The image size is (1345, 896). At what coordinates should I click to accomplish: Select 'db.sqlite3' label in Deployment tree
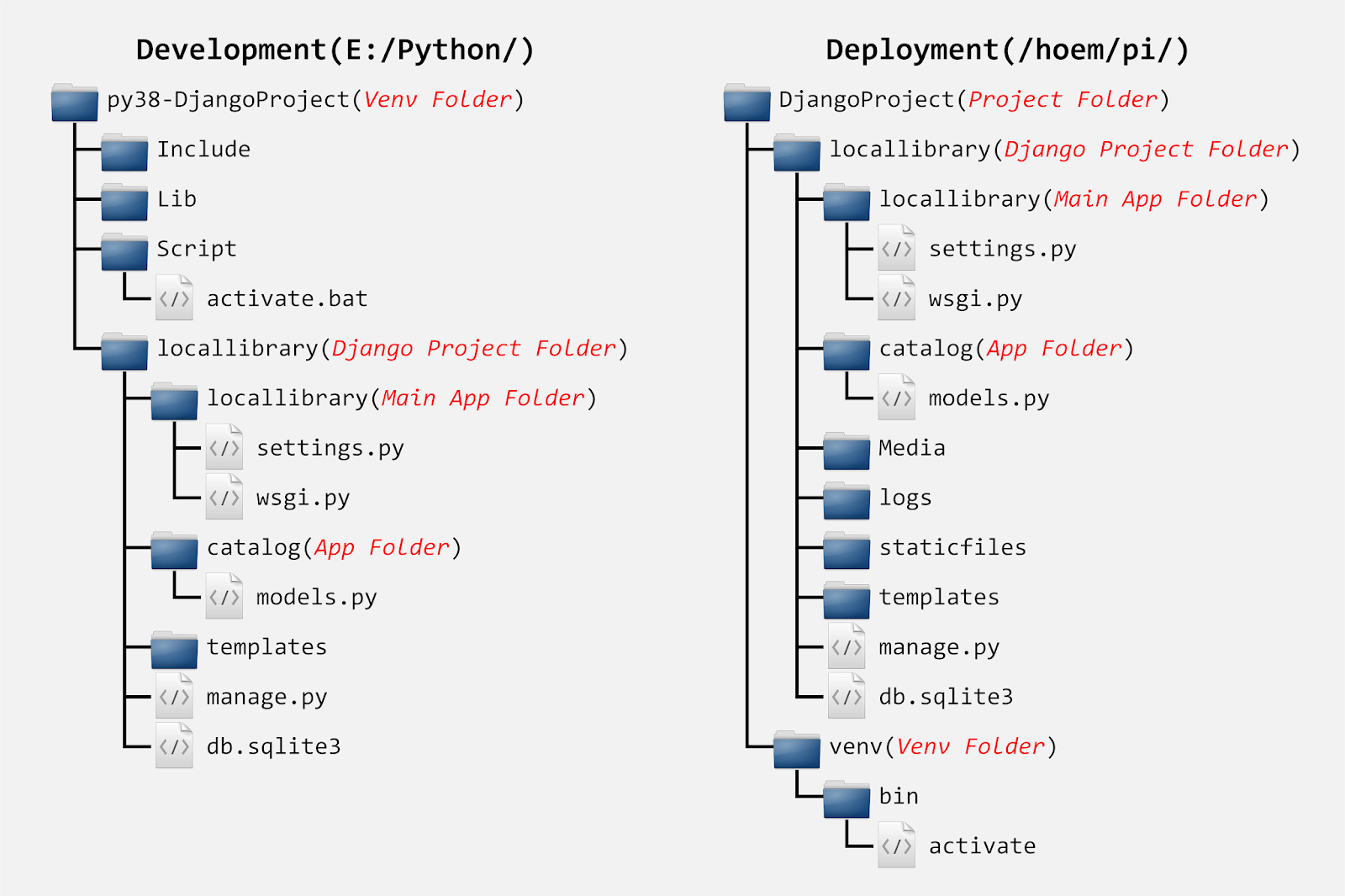[947, 697]
